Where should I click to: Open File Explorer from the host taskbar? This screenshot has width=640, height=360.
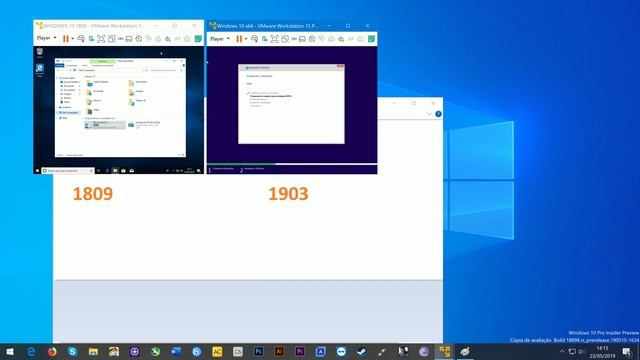coord(93,351)
